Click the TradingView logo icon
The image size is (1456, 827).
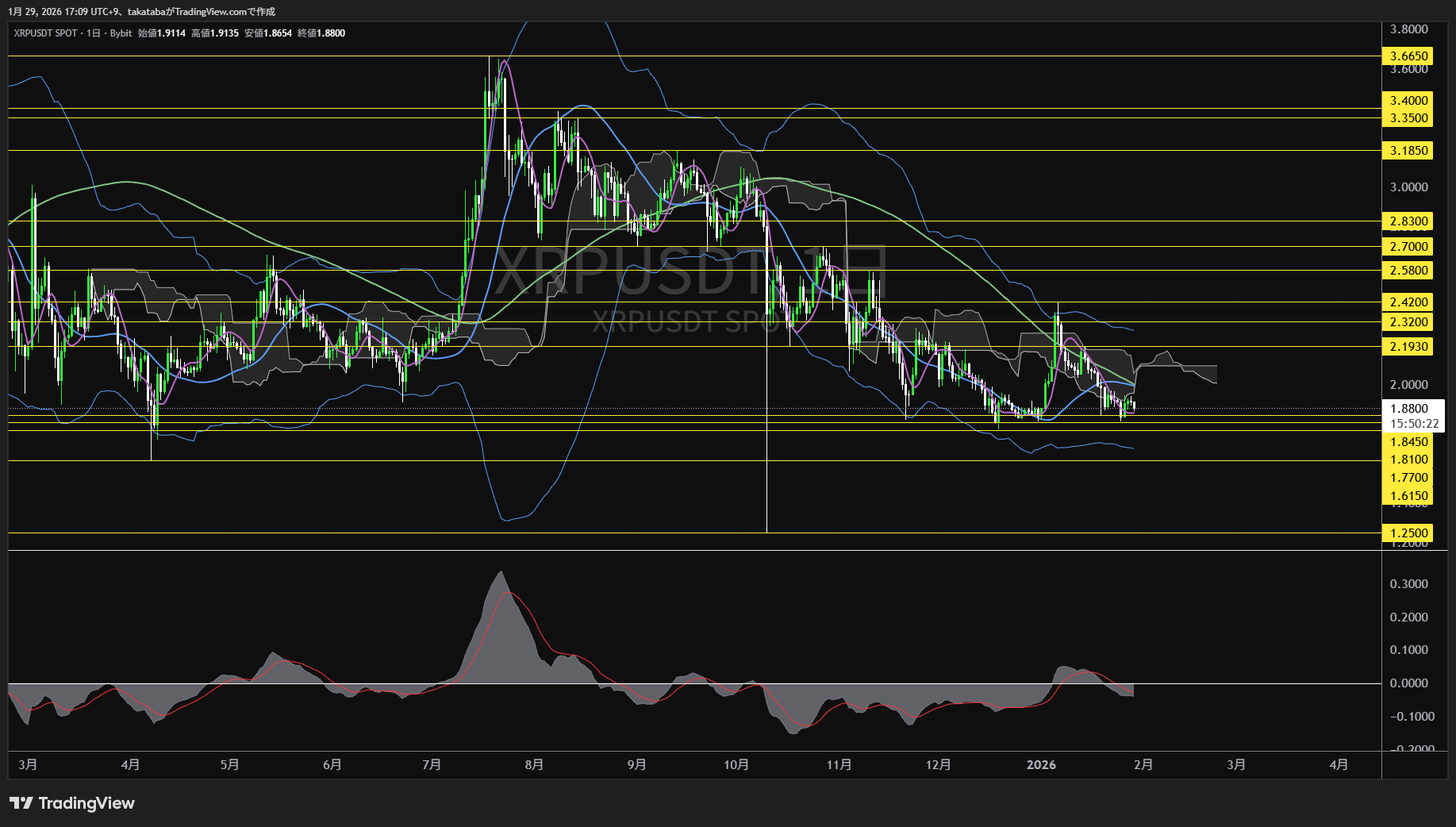[21, 803]
